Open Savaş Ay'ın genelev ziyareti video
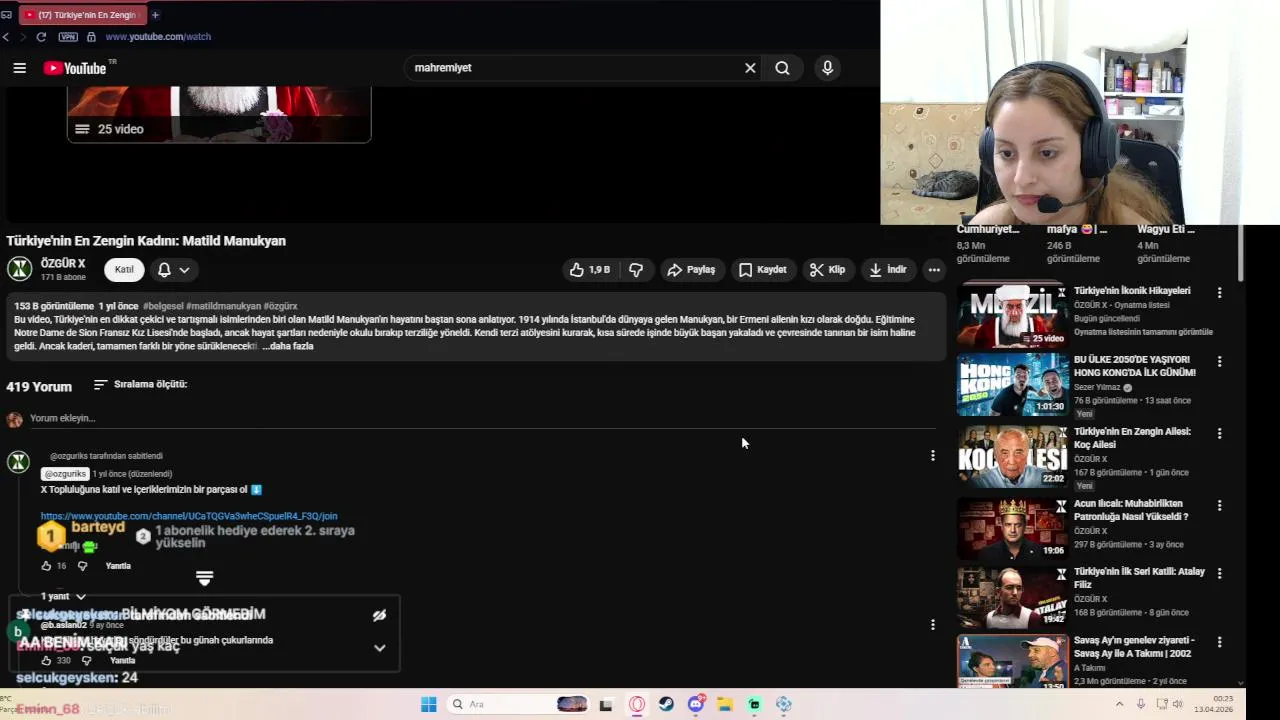 pyautogui.click(x=1012, y=661)
